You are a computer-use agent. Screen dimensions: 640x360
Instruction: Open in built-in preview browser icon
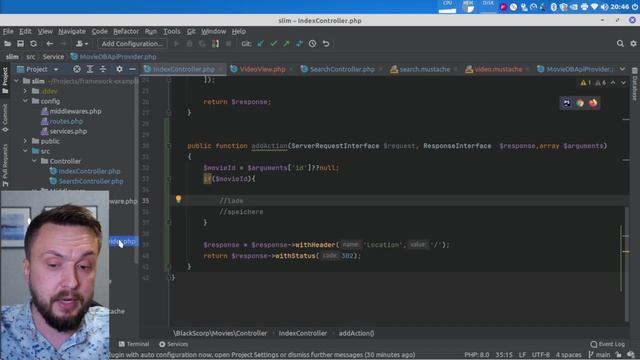567,103
